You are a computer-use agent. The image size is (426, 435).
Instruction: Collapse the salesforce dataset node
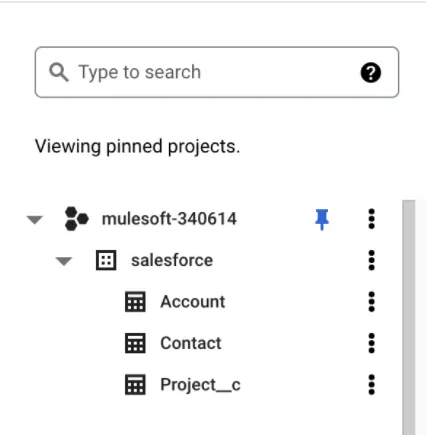(64, 261)
